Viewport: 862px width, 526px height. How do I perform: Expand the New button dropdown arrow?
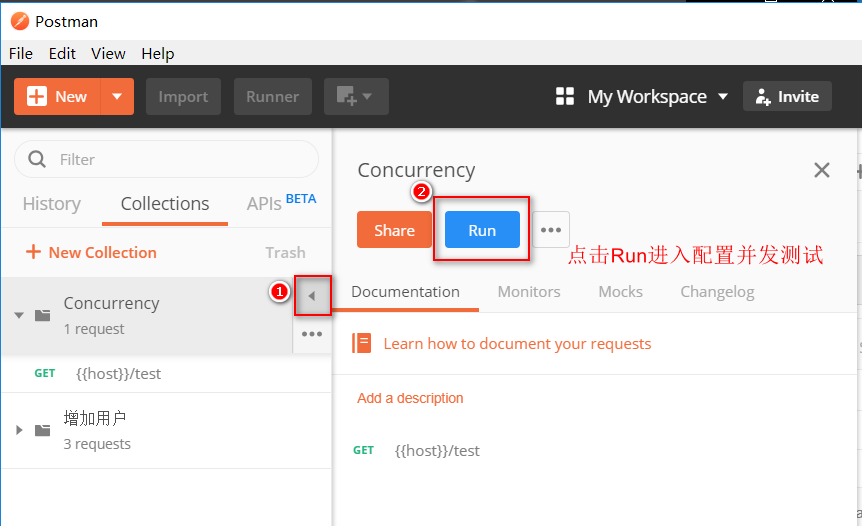pyautogui.click(x=117, y=97)
